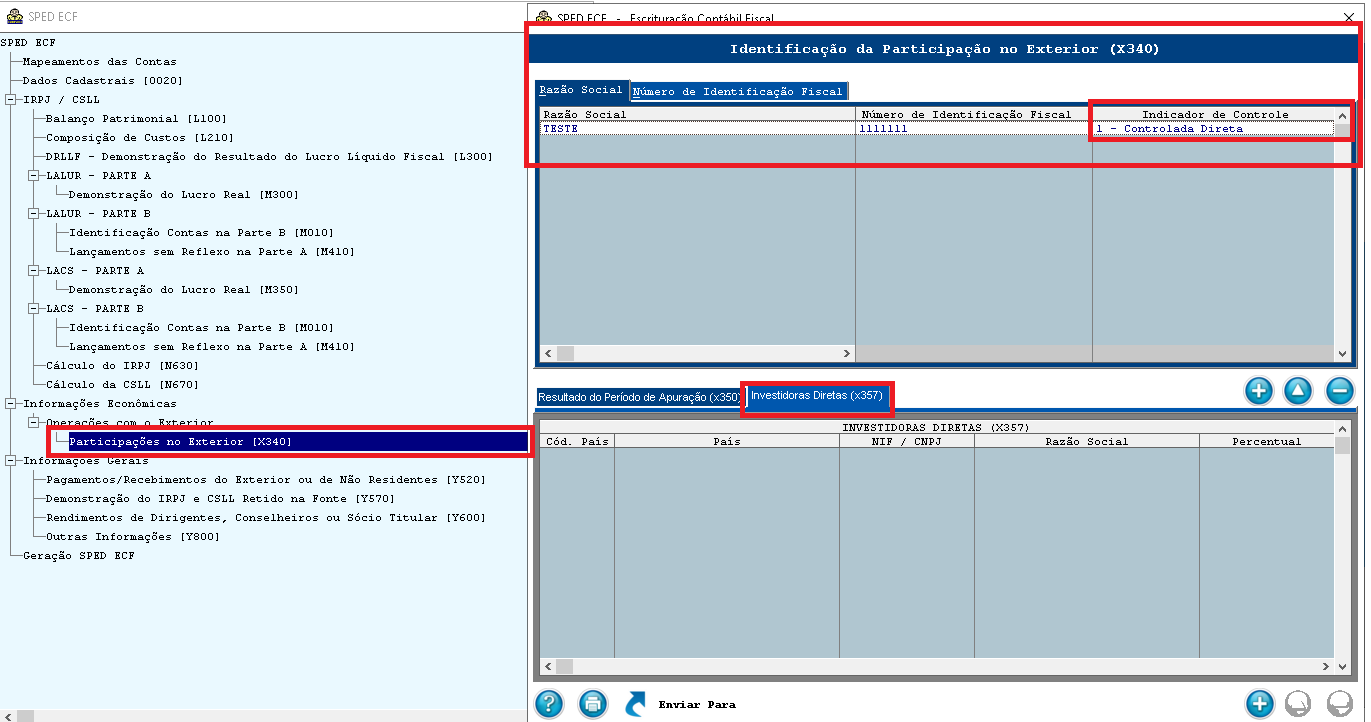1371x722 pixels.
Task: Click Investidoras grid's vertical scroll up arrow
Action: pos(1342,428)
